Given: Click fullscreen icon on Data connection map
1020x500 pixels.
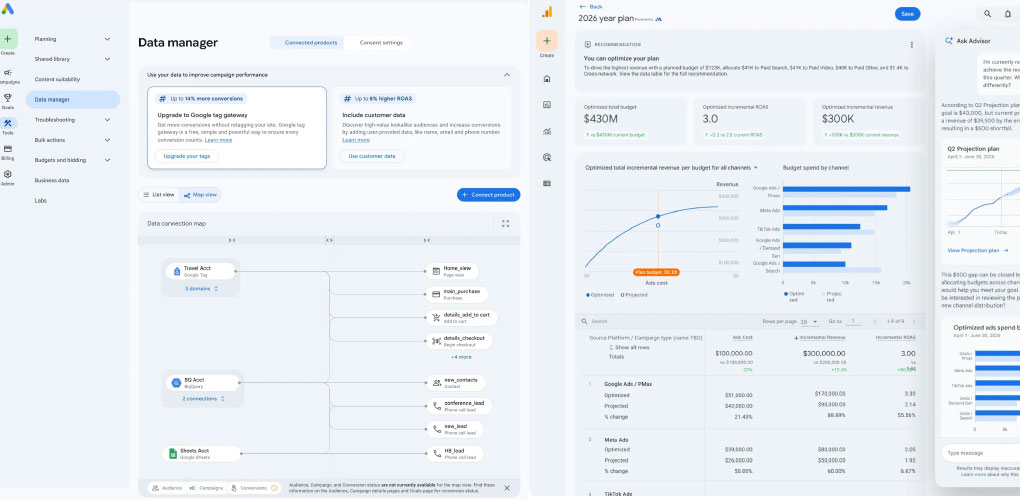Looking at the screenshot, I should point(505,224).
